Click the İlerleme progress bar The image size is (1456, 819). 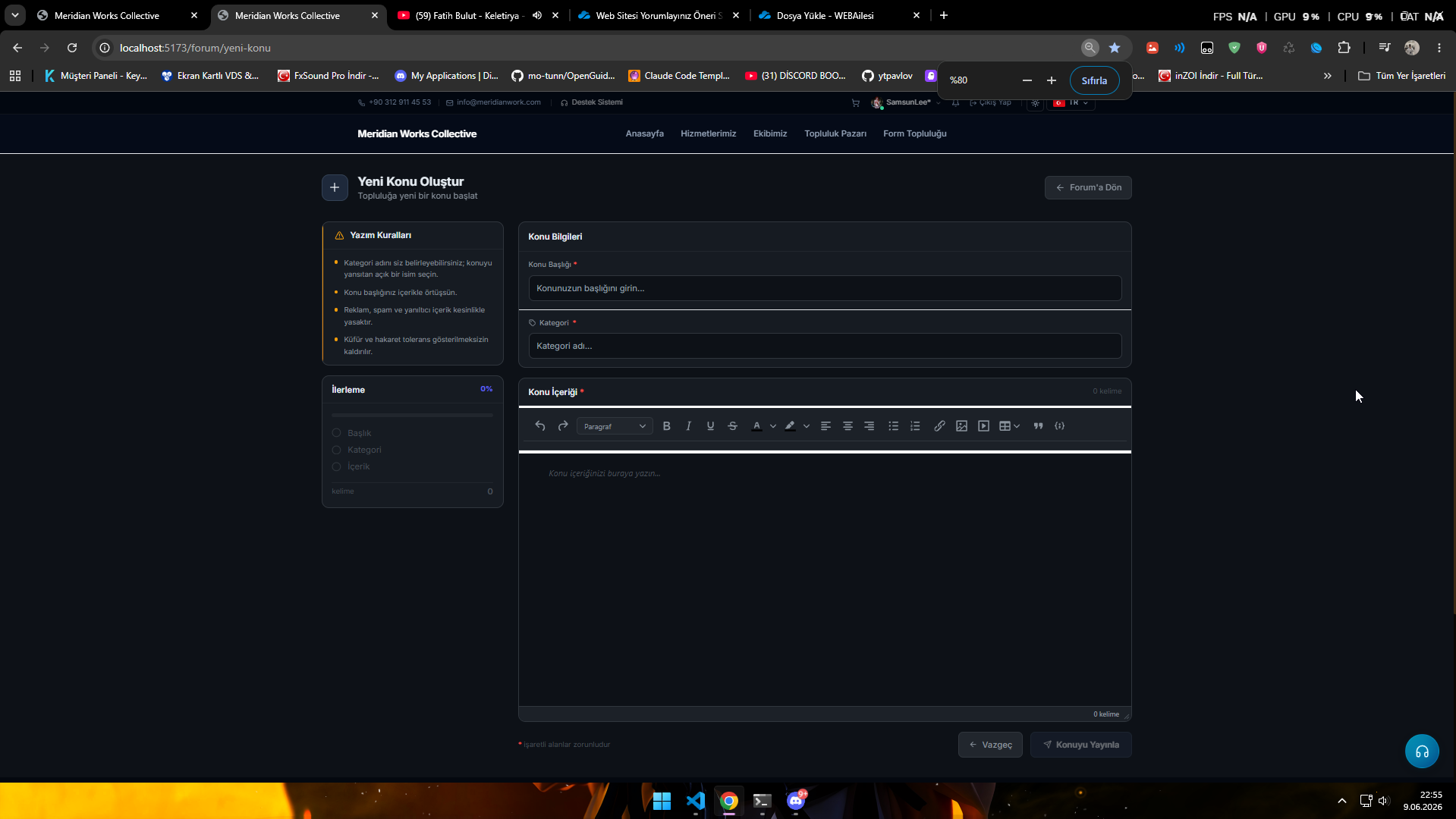click(412, 416)
